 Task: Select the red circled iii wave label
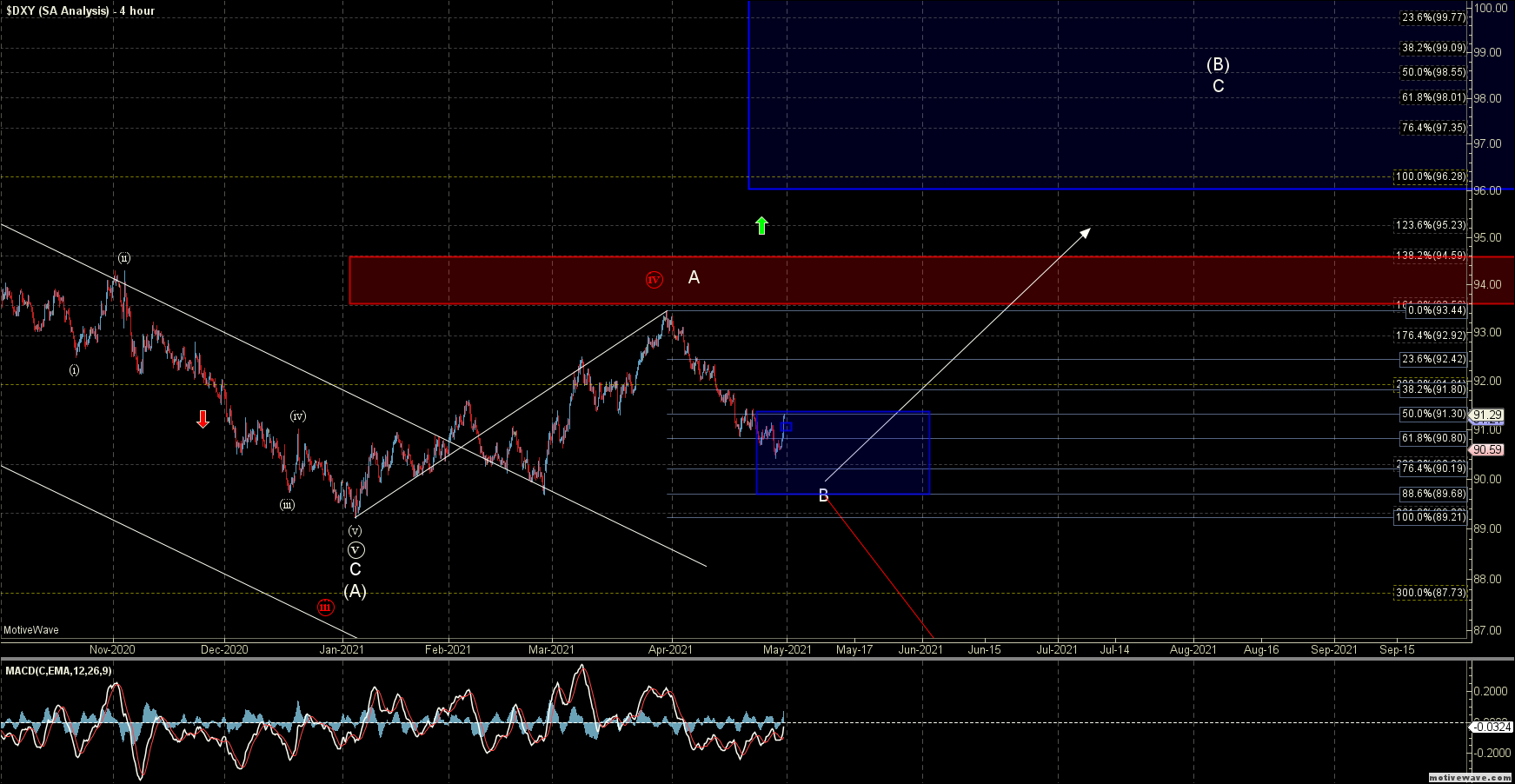[325, 607]
